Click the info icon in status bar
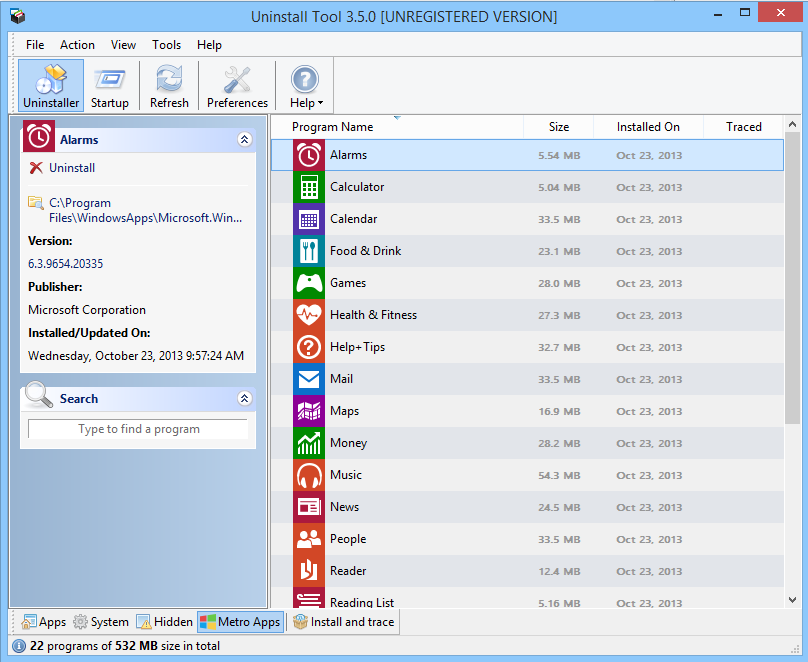 pos(19,646)
